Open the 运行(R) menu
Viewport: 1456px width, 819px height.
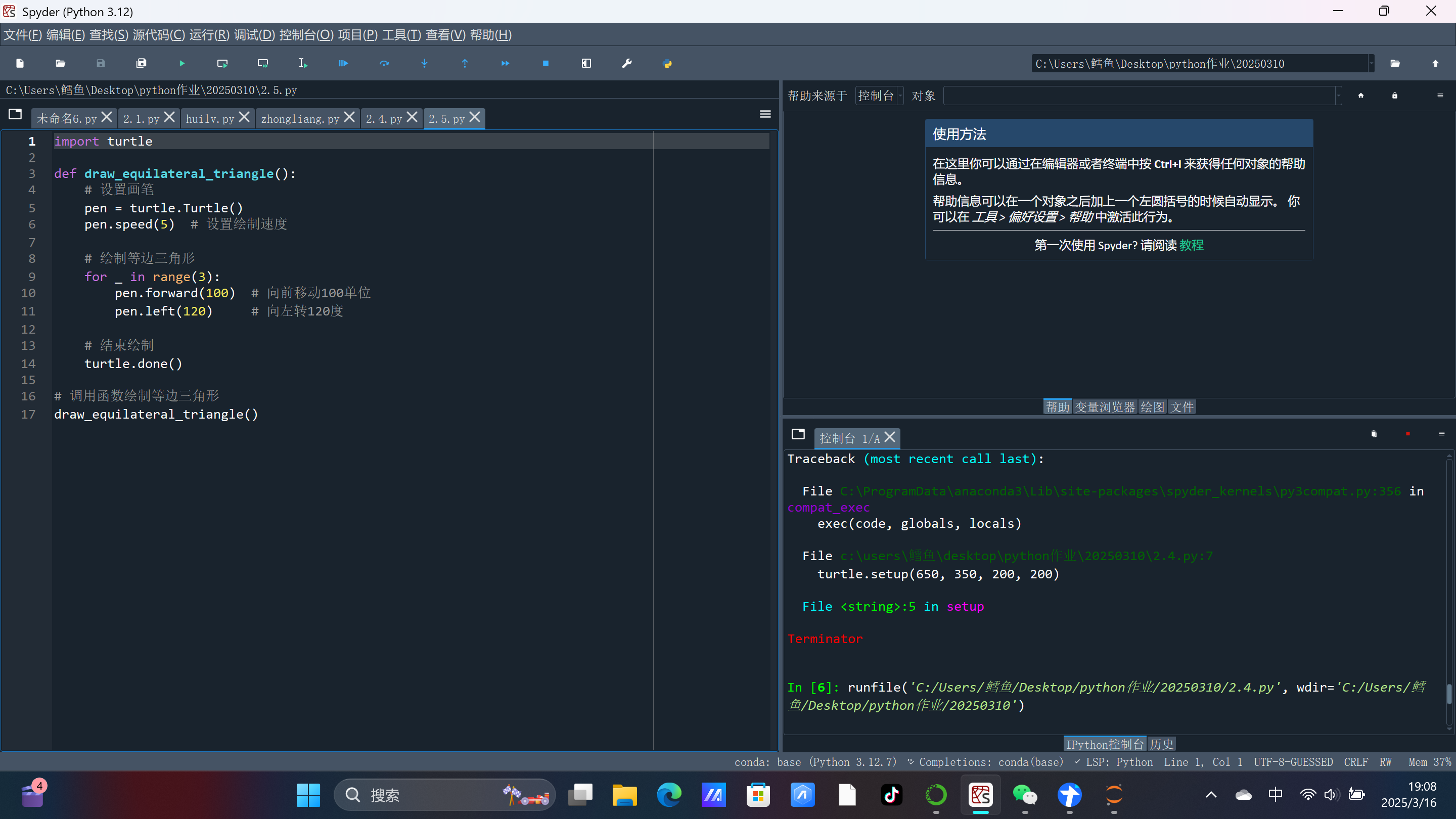click(x=209, y=34)
